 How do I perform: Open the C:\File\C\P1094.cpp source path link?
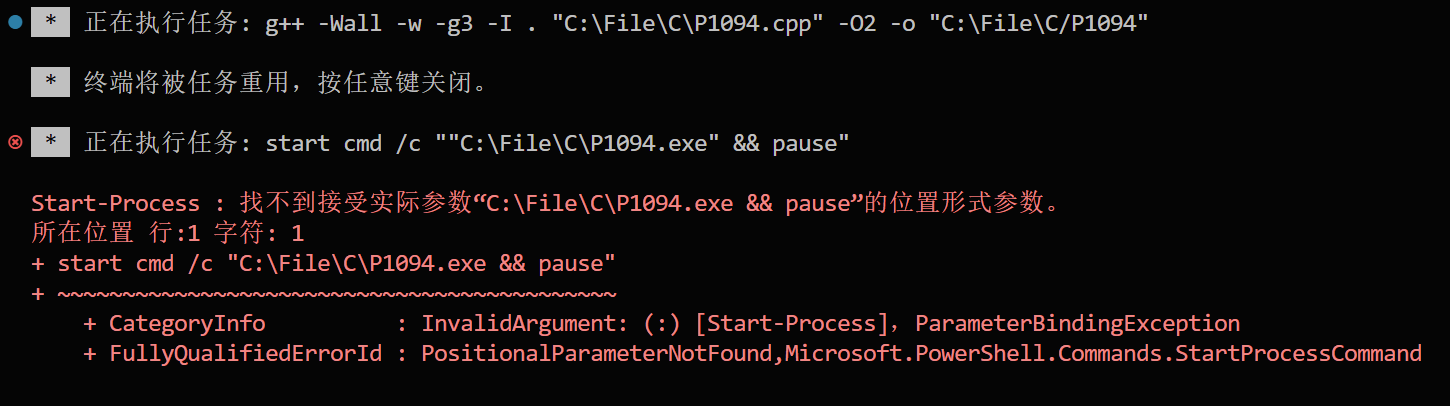pyautogui.click(x=681, y=23)
